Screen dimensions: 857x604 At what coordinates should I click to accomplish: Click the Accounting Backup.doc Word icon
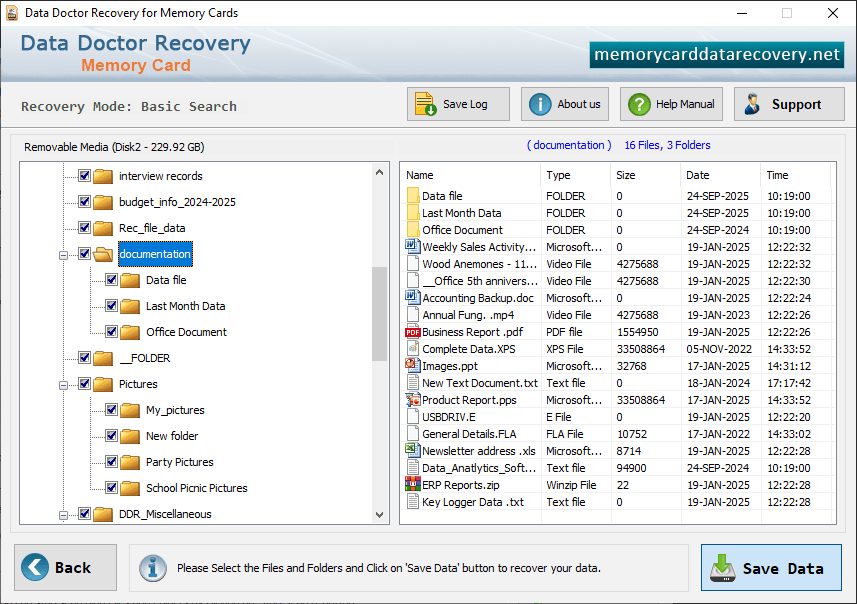[x=413, y=297]
